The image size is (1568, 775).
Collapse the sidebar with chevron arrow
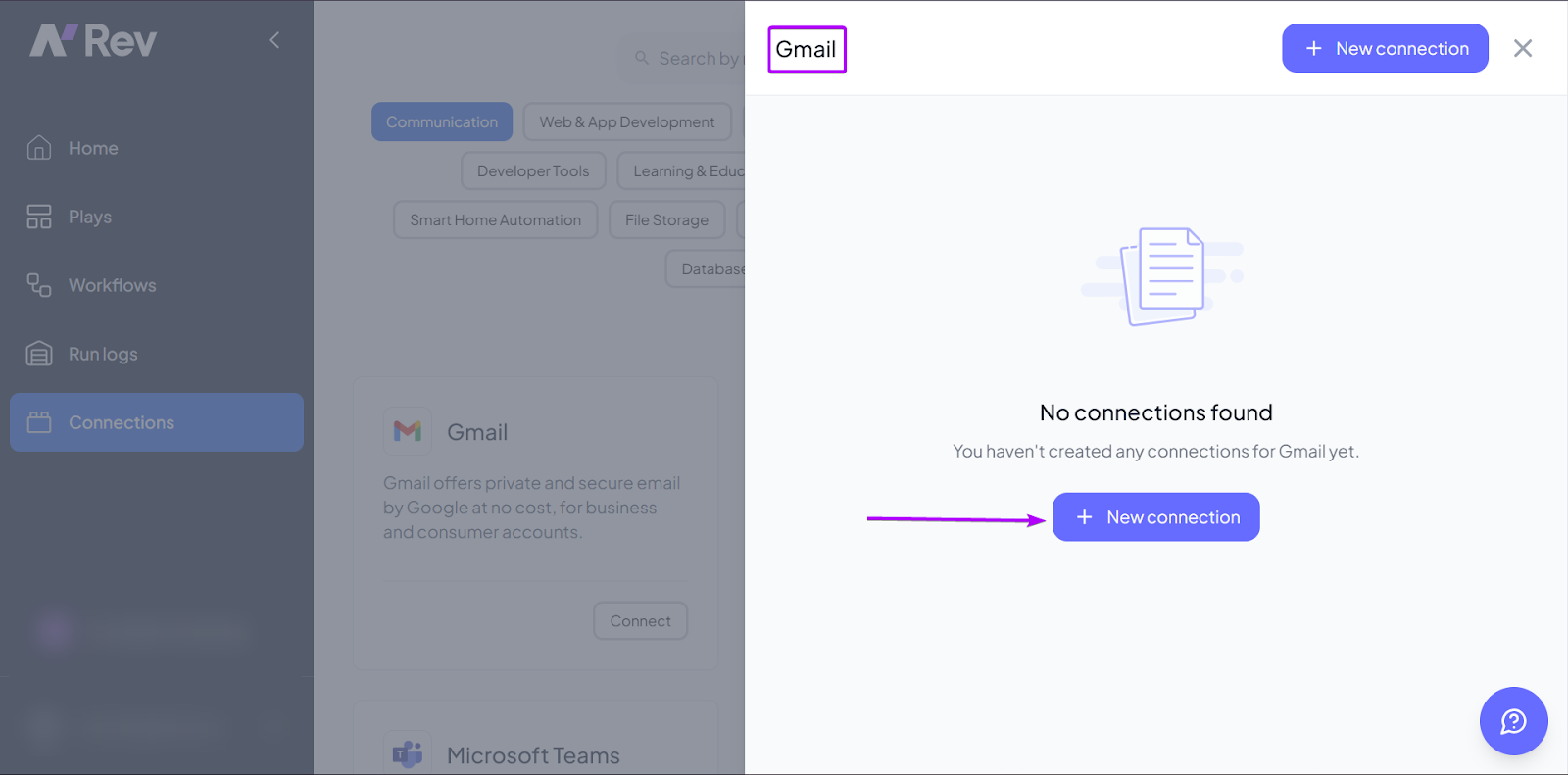274,40
